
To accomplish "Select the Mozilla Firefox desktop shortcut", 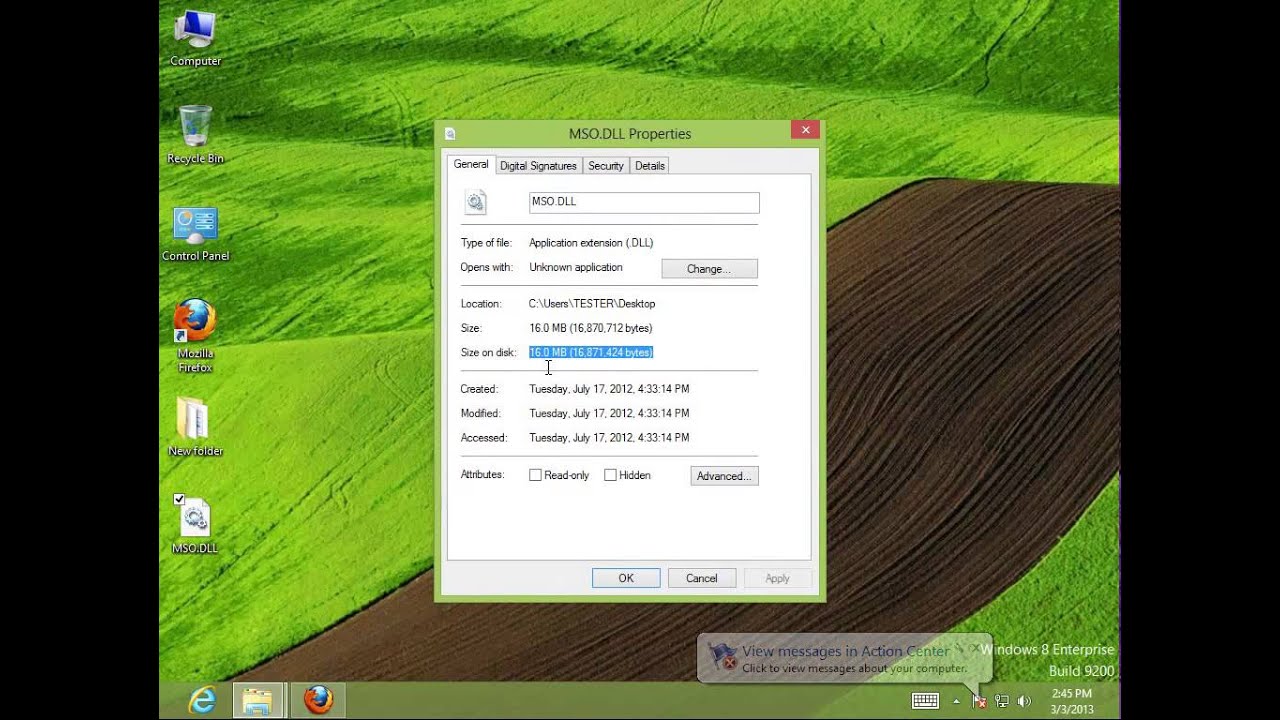I will tap(195, 336).
